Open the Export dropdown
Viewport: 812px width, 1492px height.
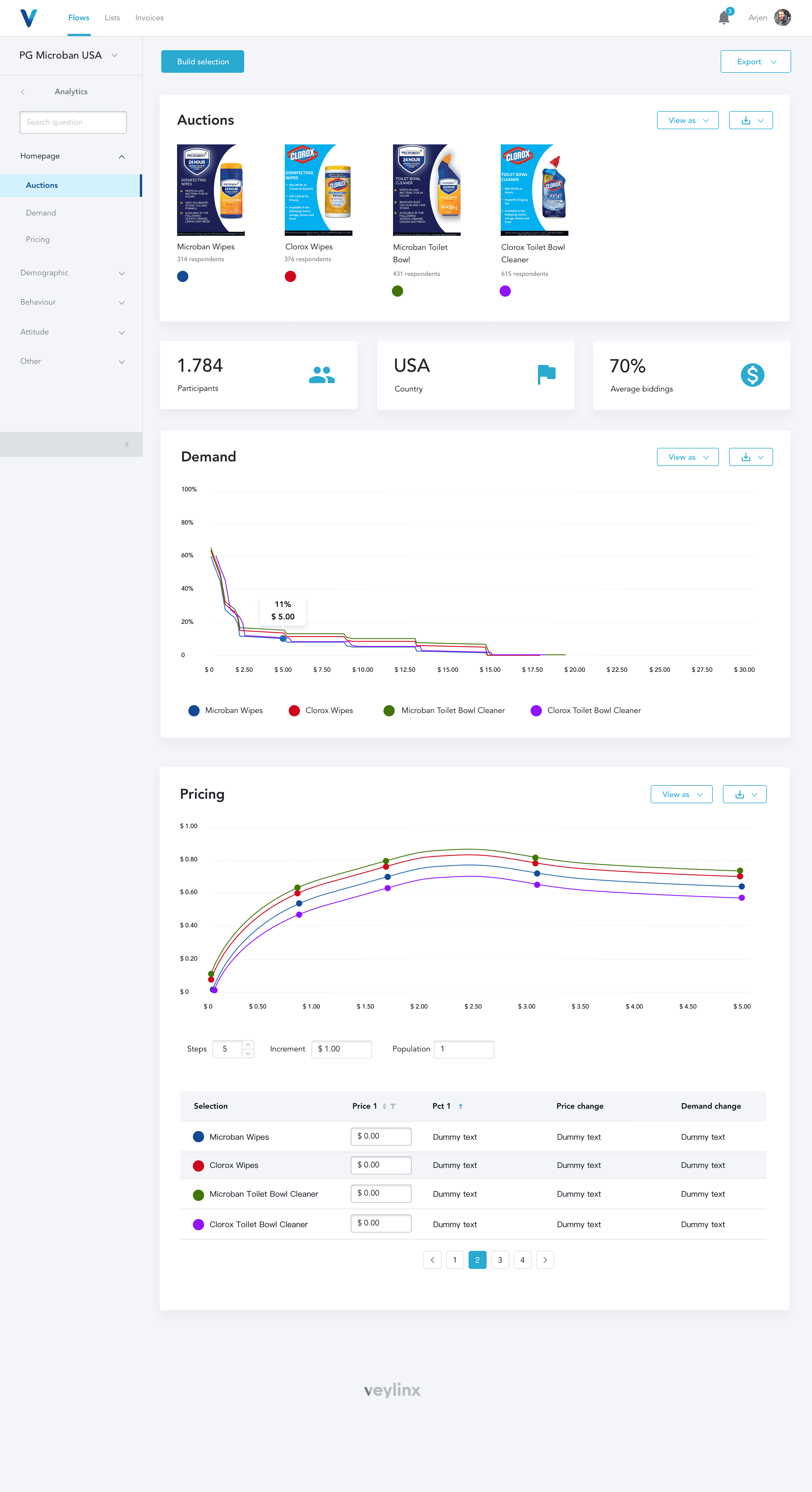[755, 62]
